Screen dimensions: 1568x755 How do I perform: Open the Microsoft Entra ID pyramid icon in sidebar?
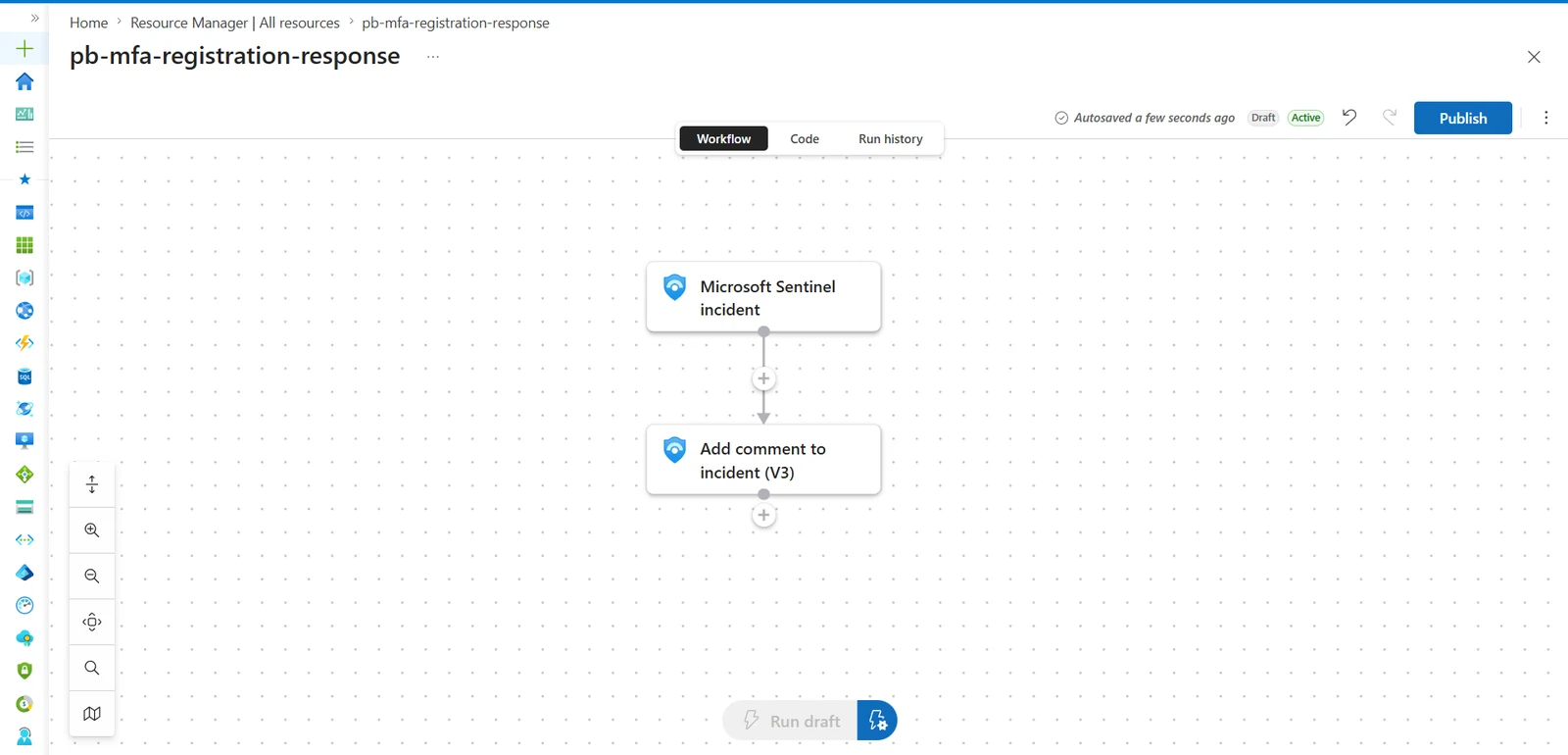24,573
